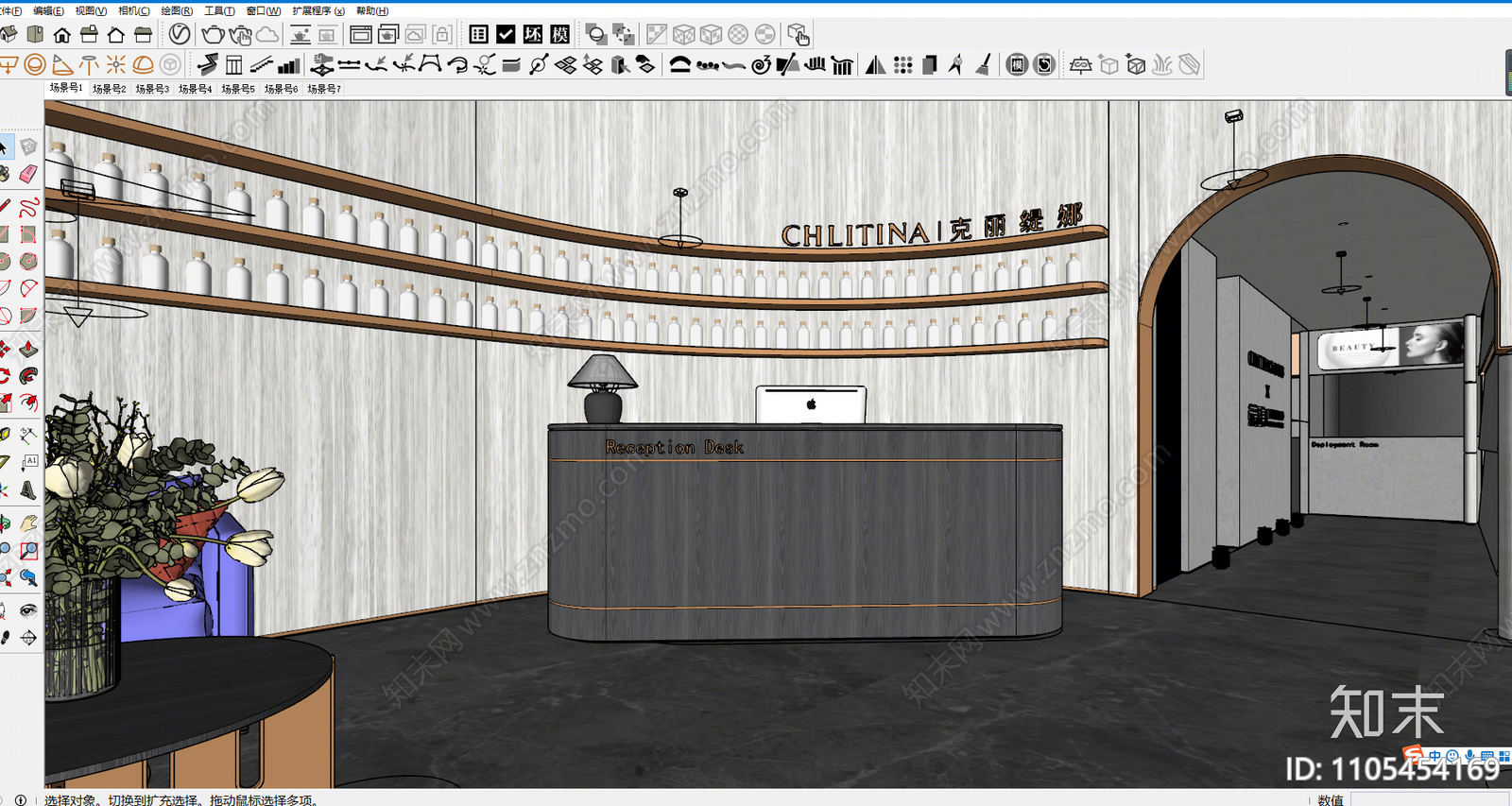Viewport: 1512px width, 806px height.
Task: Click the 模 plugin toolbar icon
Action: [560, 35]
